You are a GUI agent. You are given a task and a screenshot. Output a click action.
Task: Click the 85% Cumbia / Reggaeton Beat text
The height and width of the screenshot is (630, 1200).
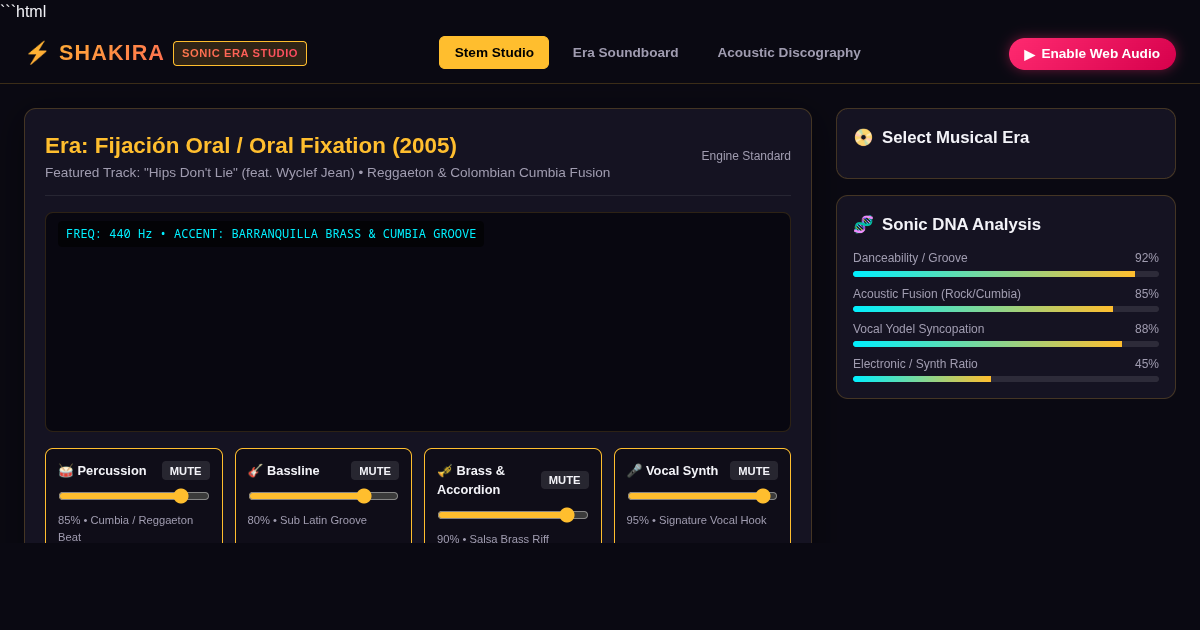click(x=126, y=528)
